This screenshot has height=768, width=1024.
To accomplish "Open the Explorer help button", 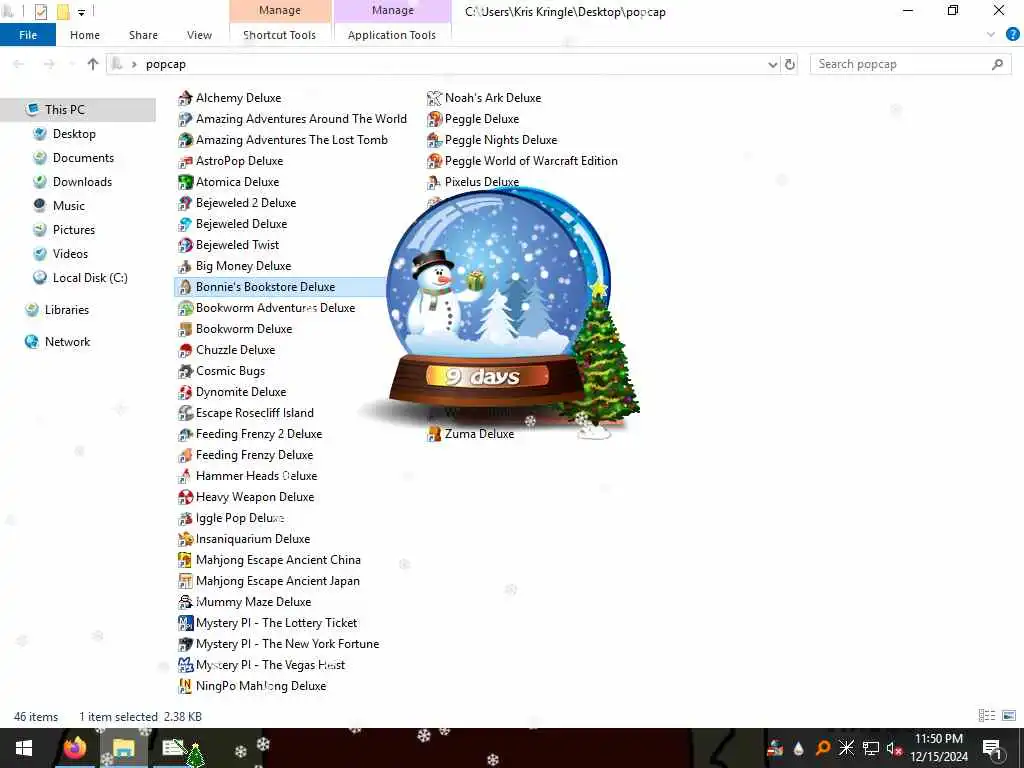I will tap(1012, 35).
